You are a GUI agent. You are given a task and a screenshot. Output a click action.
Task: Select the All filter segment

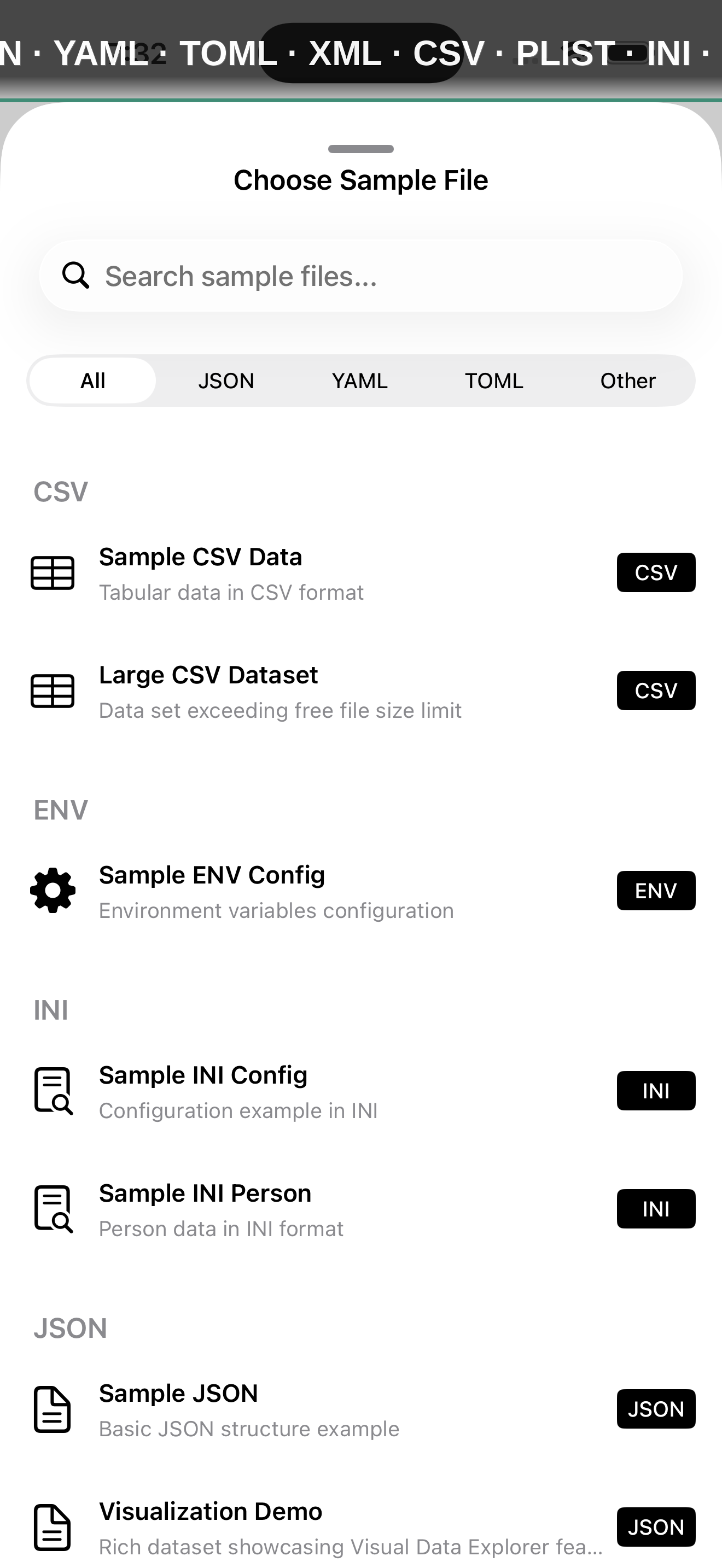tap(92, 381)
